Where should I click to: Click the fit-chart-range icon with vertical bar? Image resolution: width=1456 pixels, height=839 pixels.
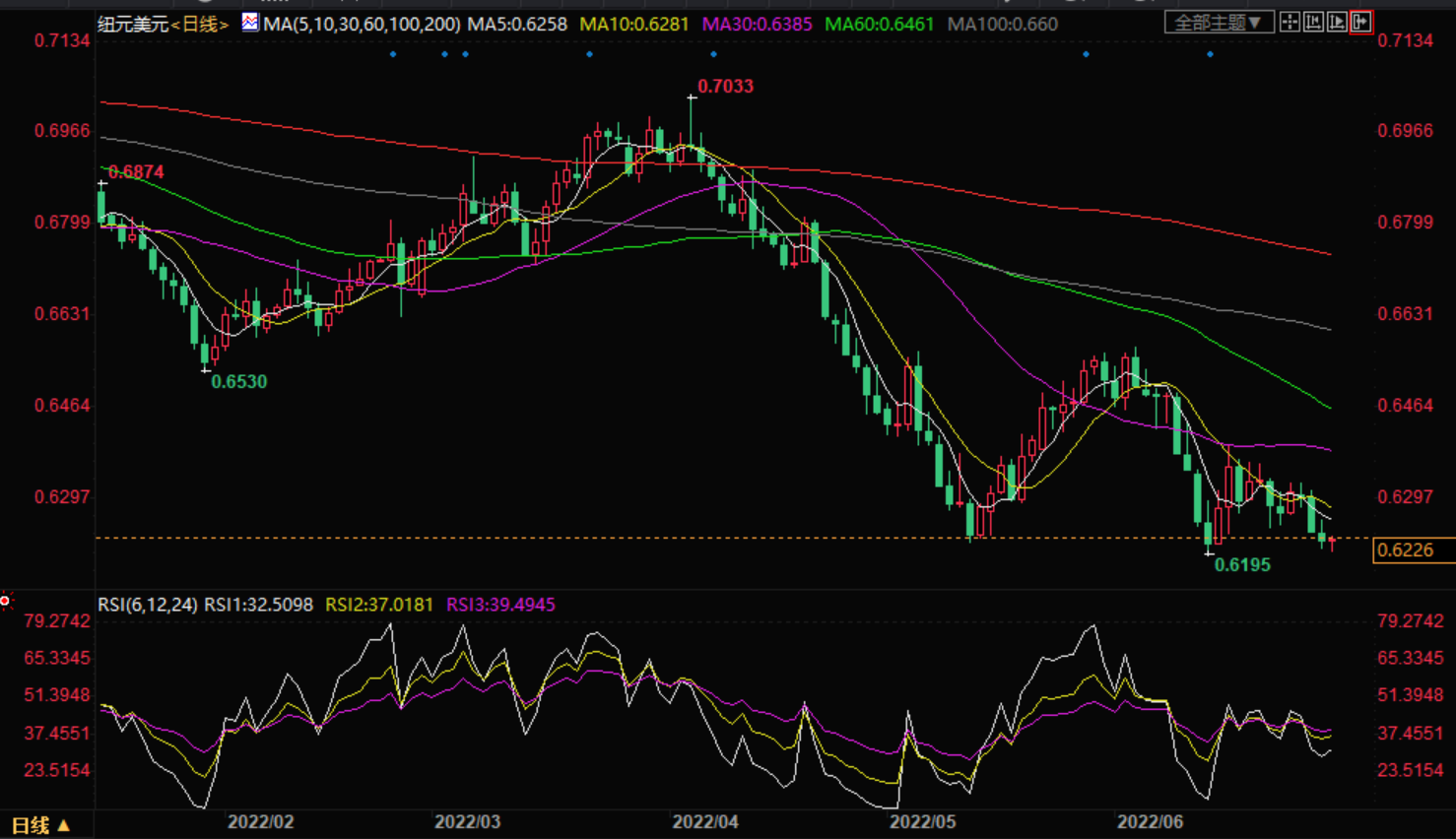tap(1313, 22)
